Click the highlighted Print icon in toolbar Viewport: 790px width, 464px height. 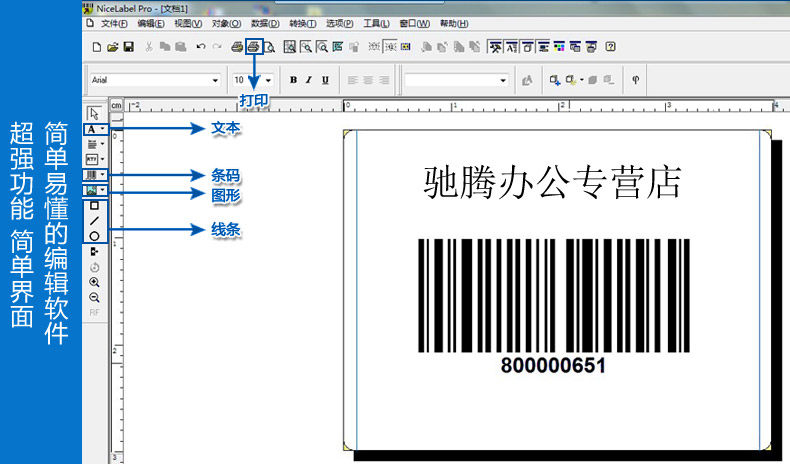click(x=253, y=47)
